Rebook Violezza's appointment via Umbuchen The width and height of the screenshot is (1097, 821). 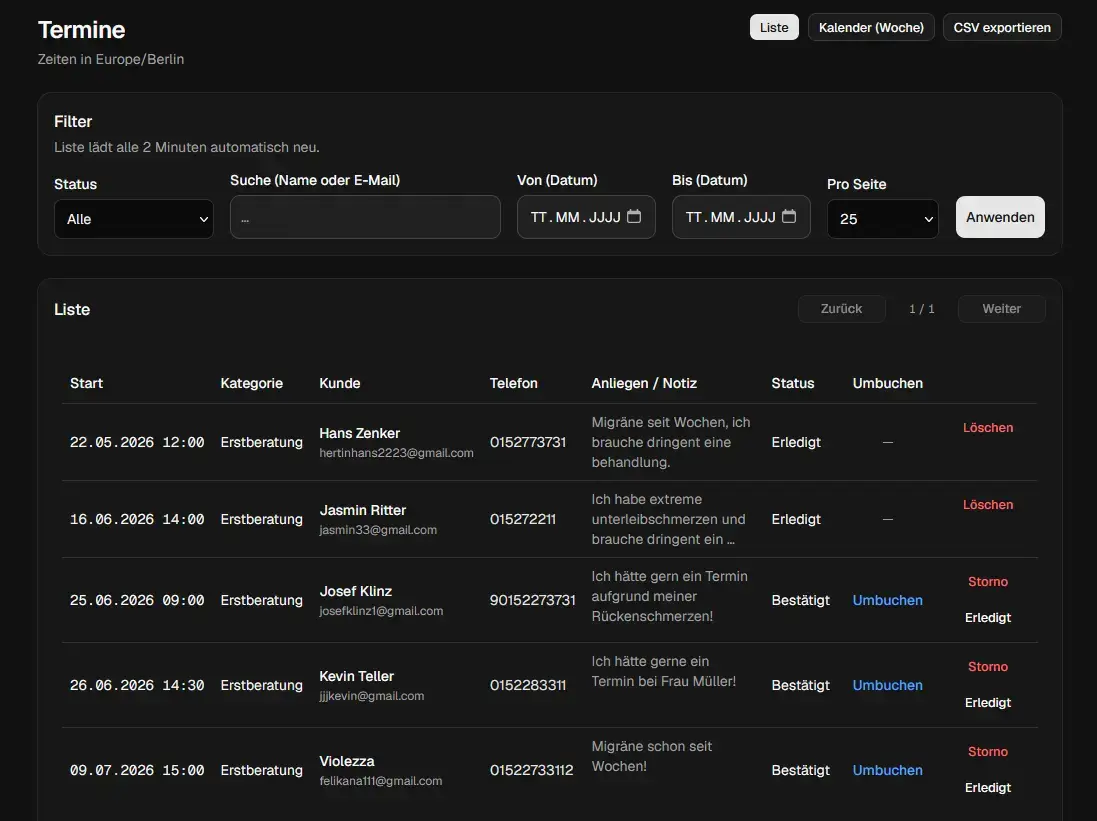pyautogui.click(x=887, y=770)
